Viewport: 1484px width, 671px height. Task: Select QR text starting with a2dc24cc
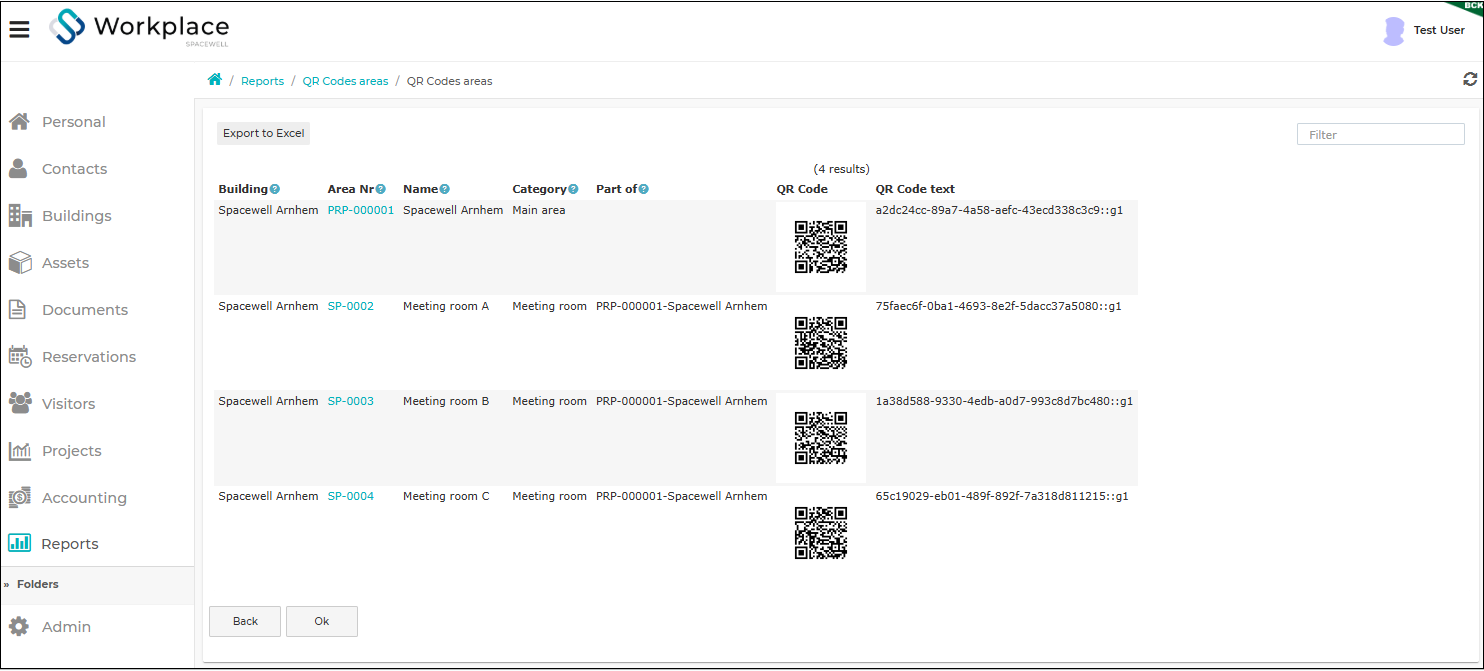click(999, 211)
